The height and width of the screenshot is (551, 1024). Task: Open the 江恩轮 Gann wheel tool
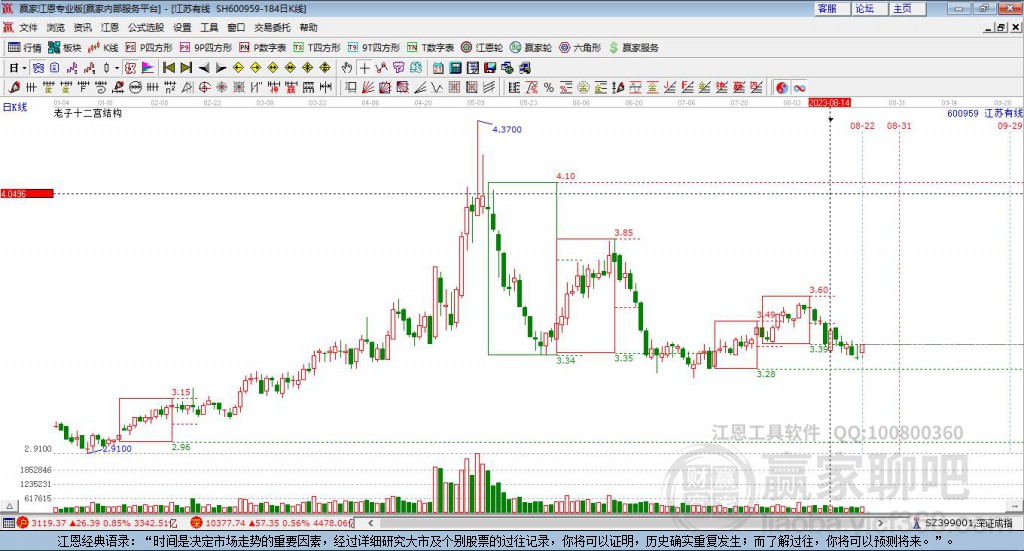(482, 48)
